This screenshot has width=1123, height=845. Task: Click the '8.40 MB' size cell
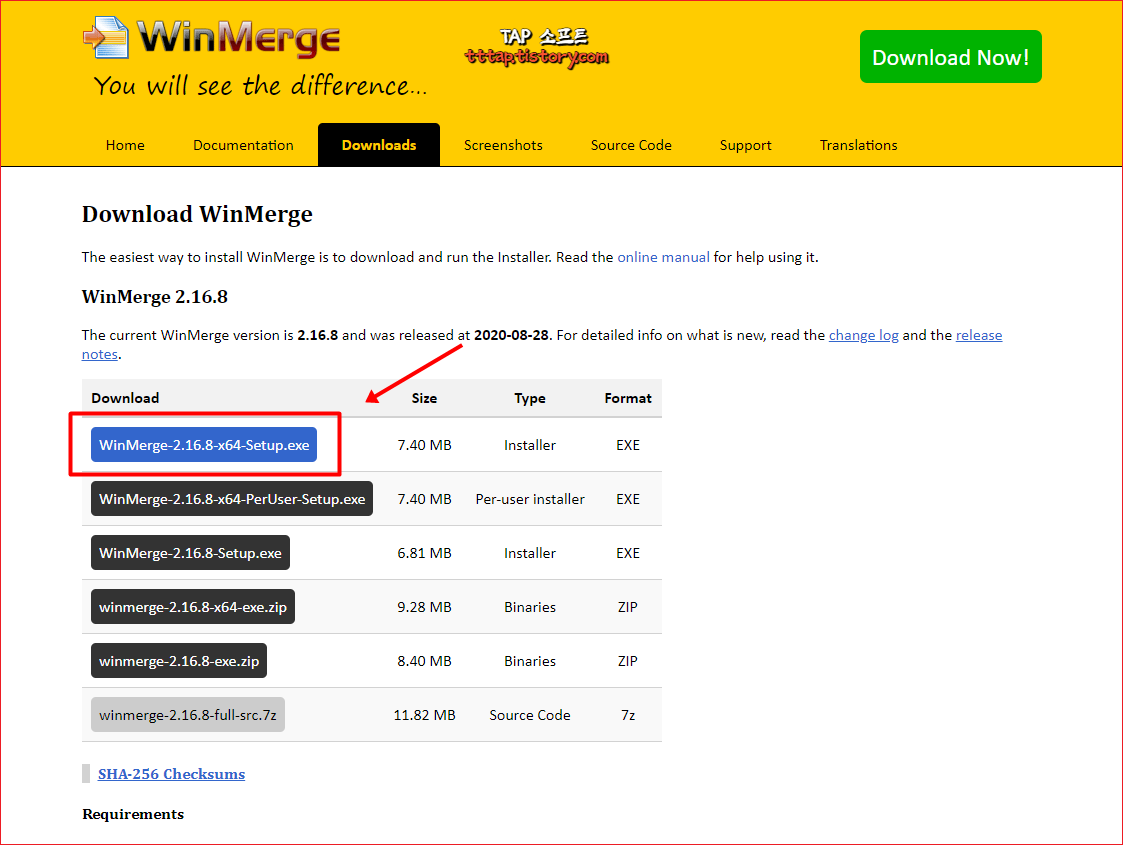[x=425, y=661]
